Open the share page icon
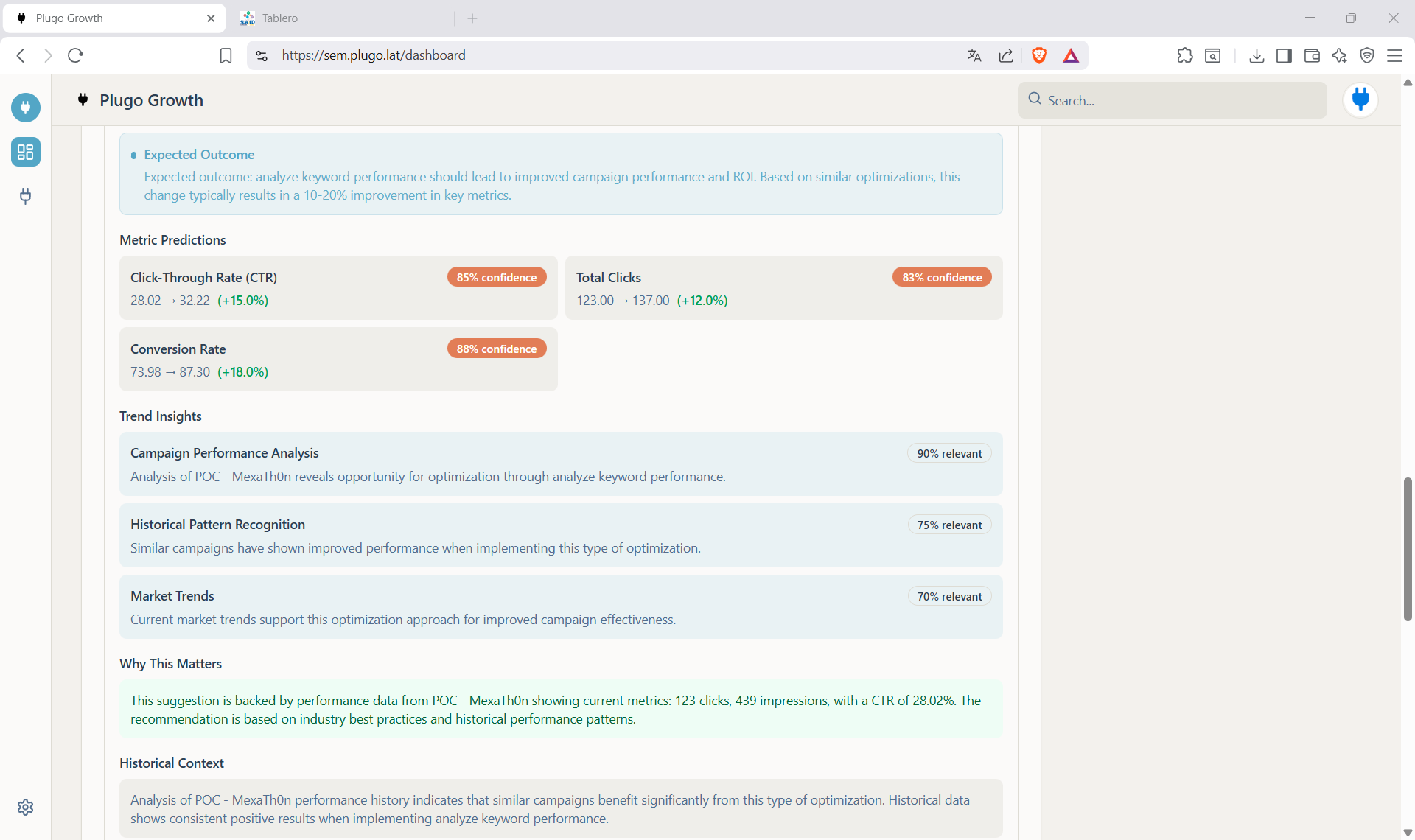The image size is (1415, 840). pos(1006,55)
